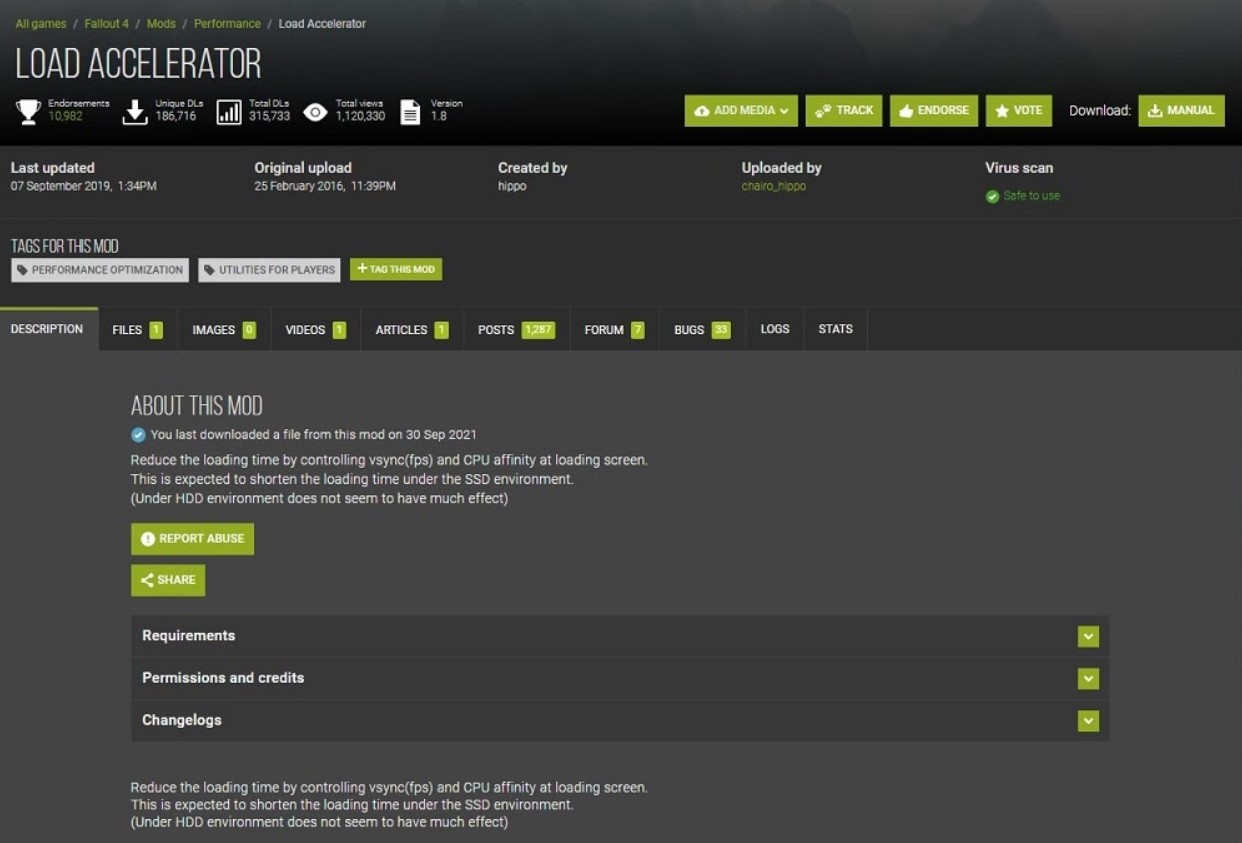
Task: Open the Videos tab
Action: 316,329
